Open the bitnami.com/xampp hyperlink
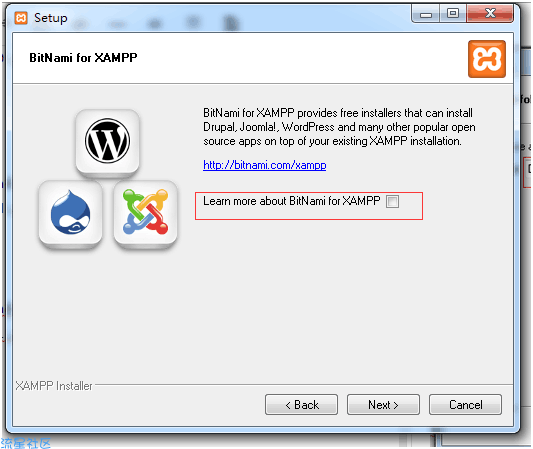The image size is (533, 449). pyautogui.click(x=264, y=165)
